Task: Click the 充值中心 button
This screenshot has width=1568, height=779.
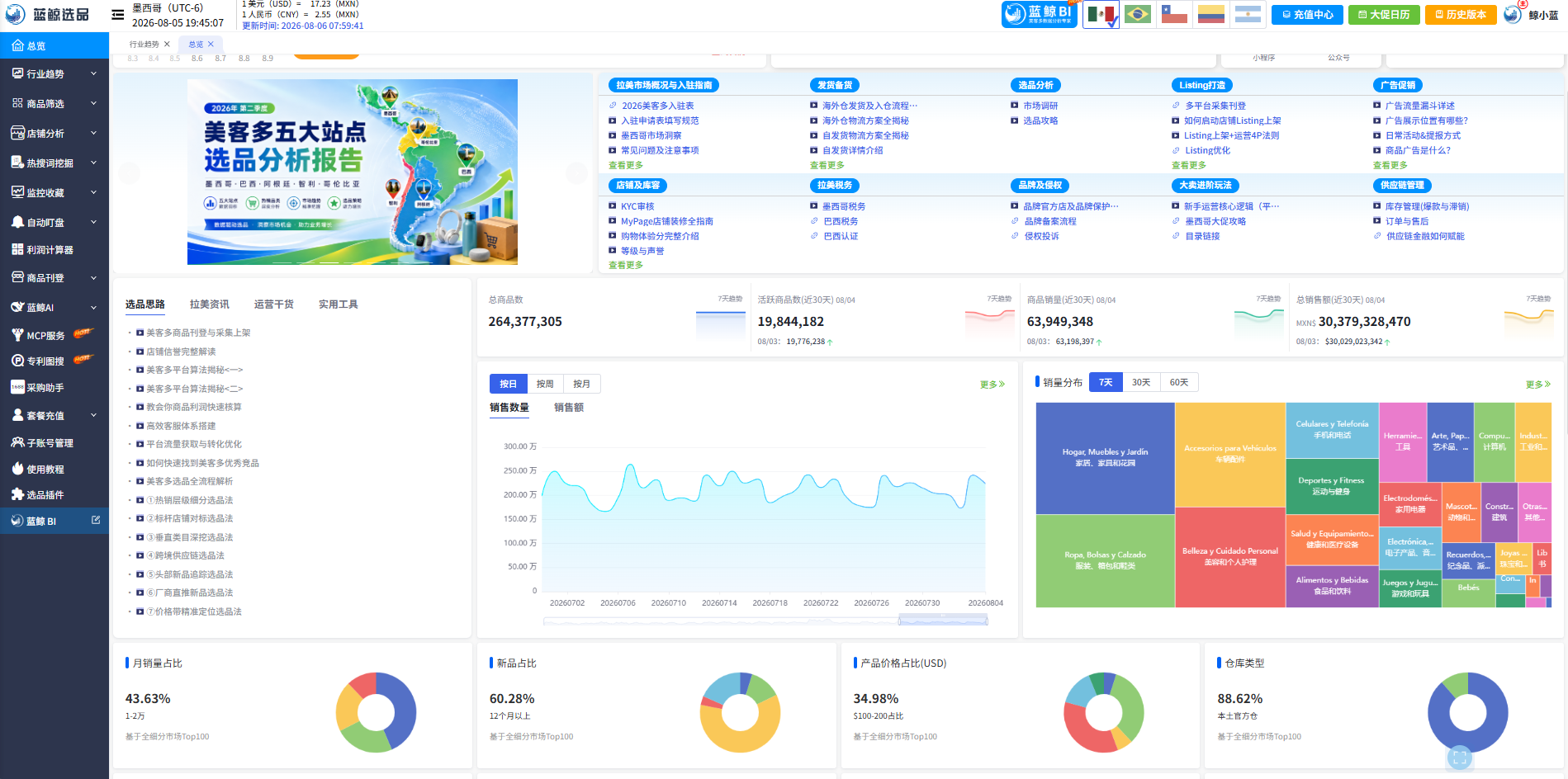Action: click(1308, 14)
